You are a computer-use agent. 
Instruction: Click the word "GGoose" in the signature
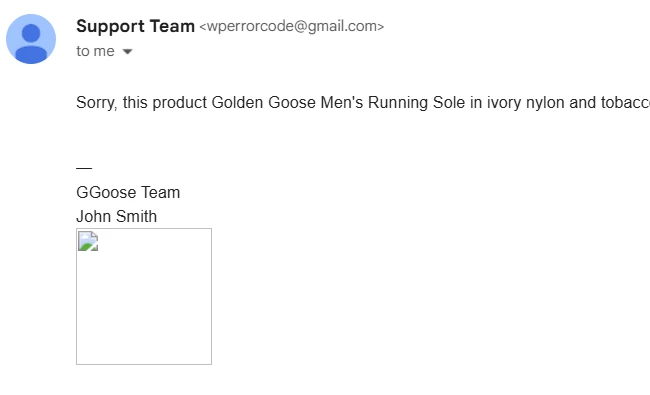pyautogui.click(x=106, y=193)
